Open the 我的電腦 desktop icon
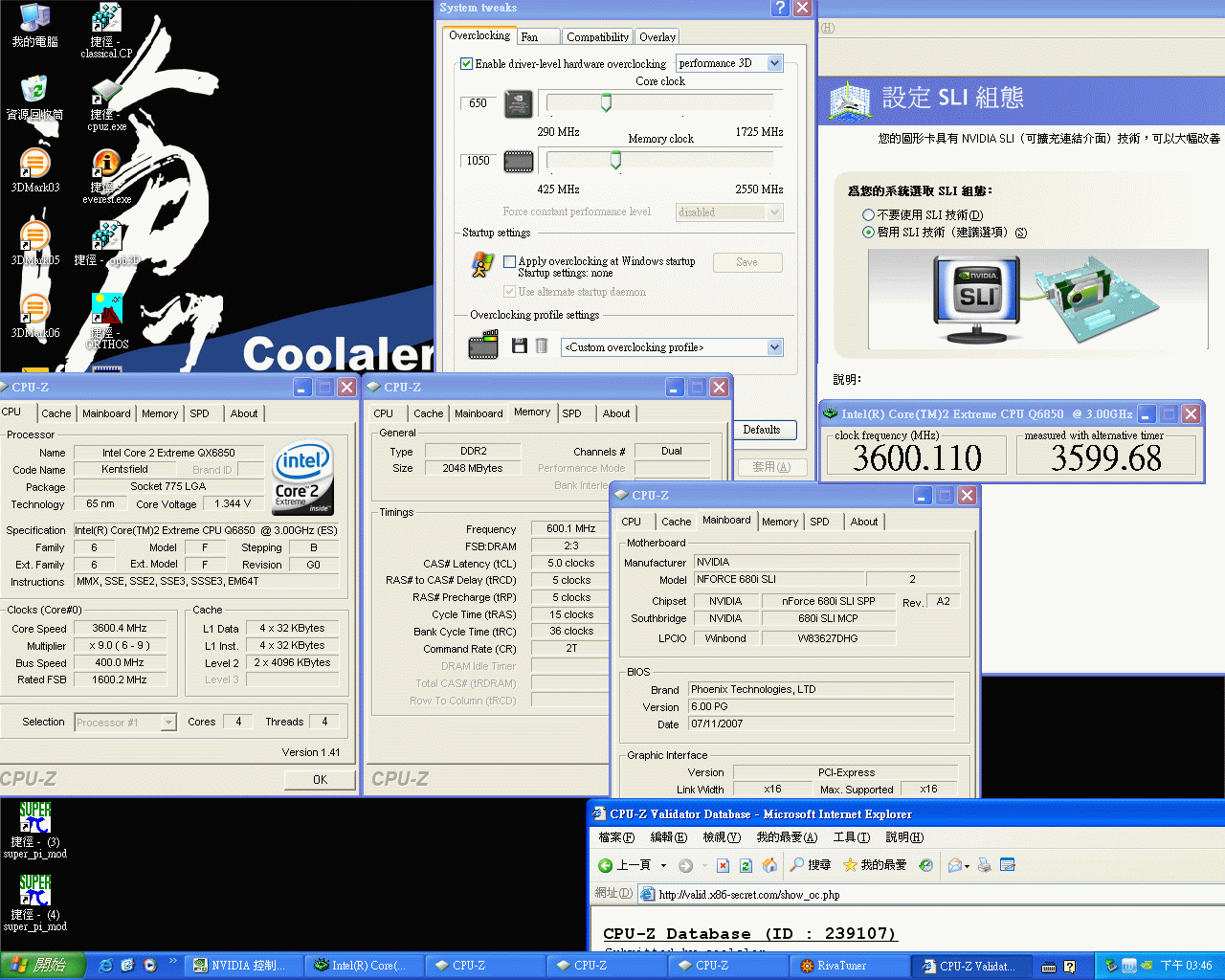This screenshot has height=980, width=1225. [35, 26]
